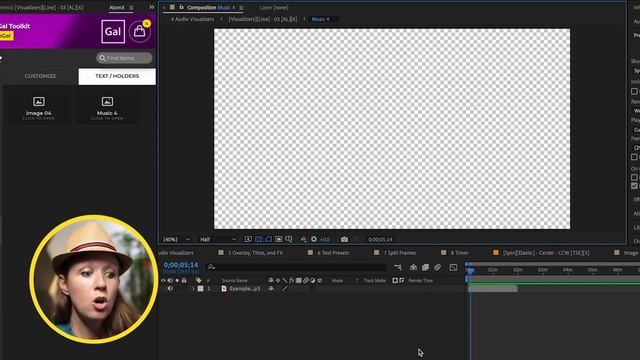Select the TEXT / HOLDERS tab

tap(117, 76)
